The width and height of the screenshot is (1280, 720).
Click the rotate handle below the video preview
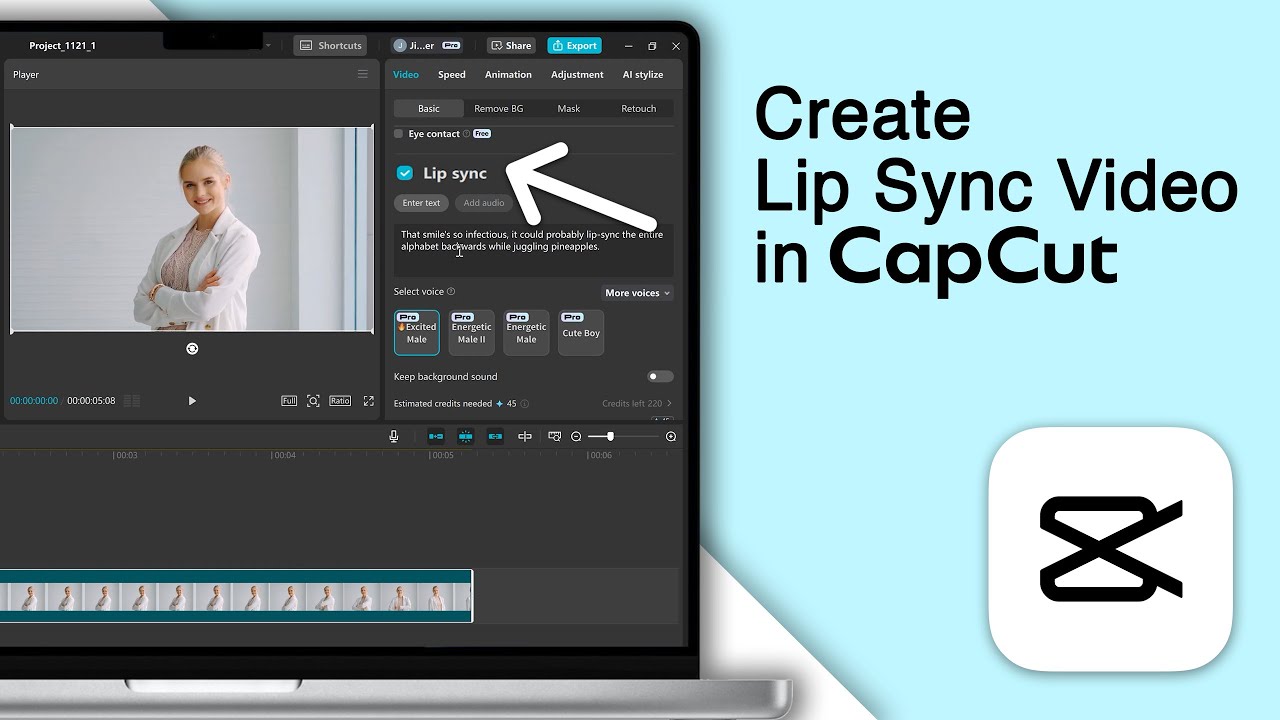(x=192, y=349)
